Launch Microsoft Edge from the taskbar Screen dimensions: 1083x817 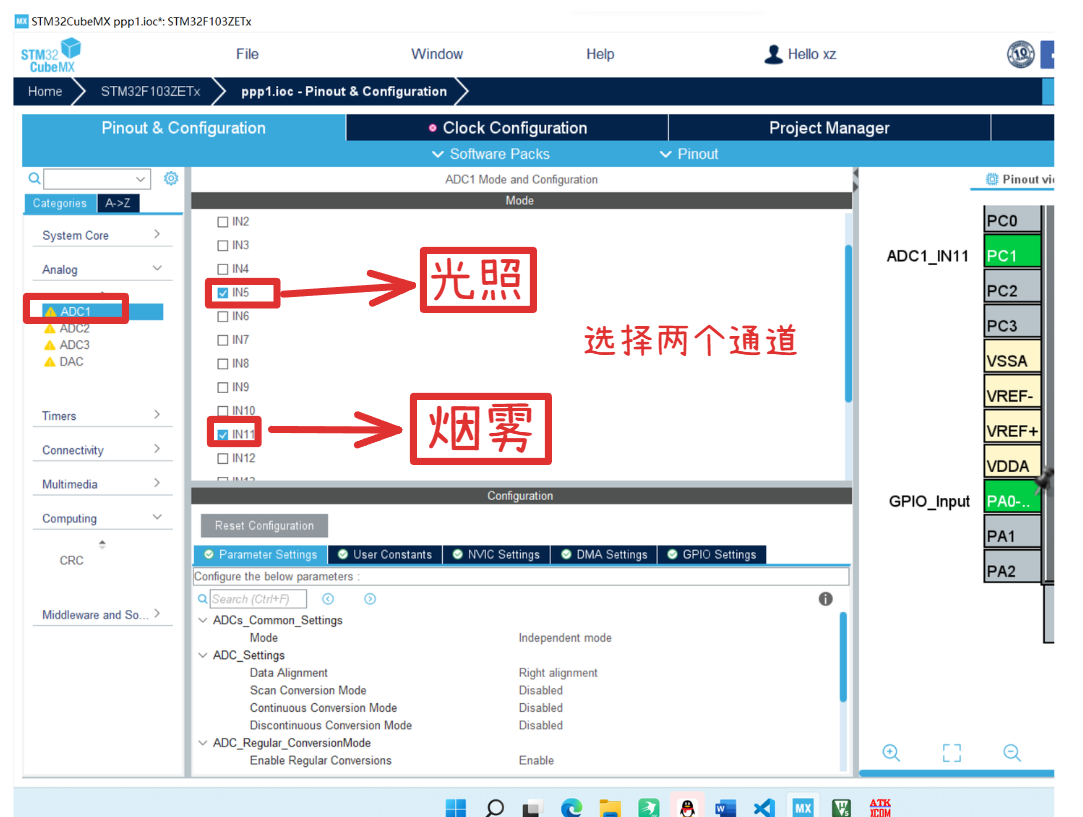(571, 807)
